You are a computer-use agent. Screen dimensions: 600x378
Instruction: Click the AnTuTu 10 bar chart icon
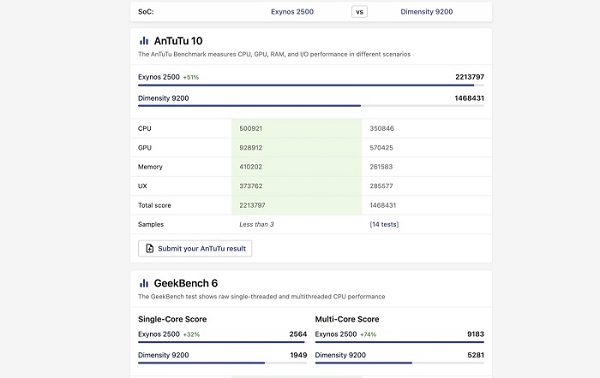144,41
